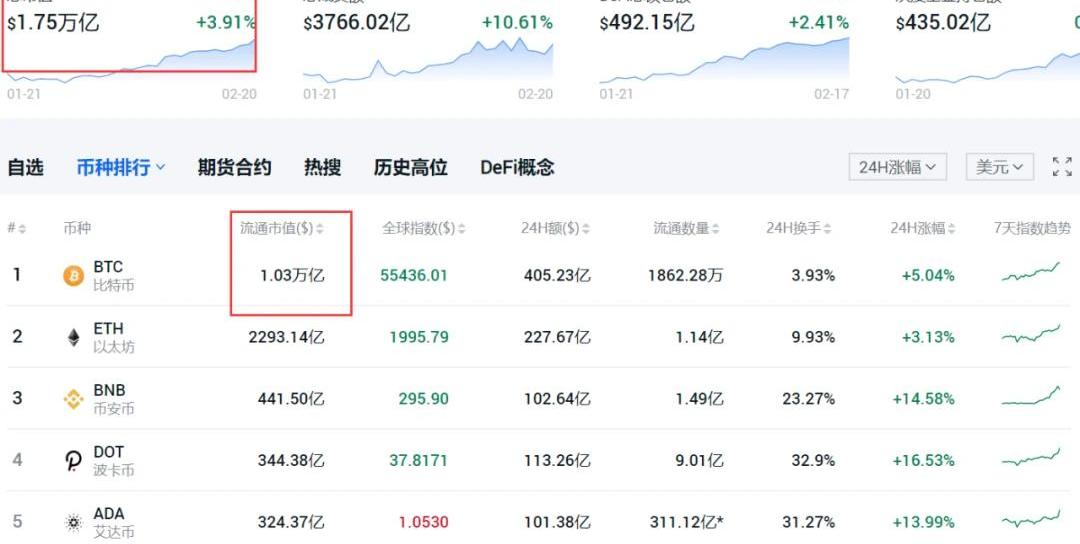The image size is (1080, 544).
Task: Open the 热搜 tab
Action: 322,167
